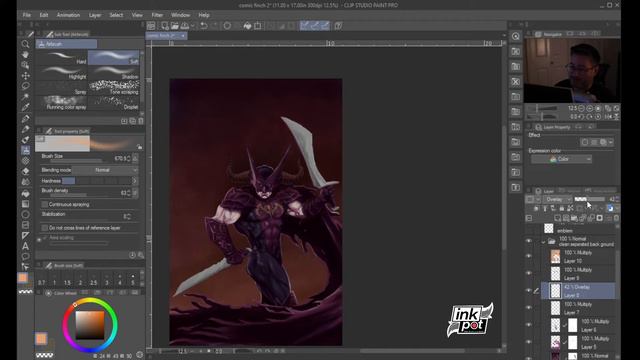Open the Brush density dynamics button

(135, 193)
